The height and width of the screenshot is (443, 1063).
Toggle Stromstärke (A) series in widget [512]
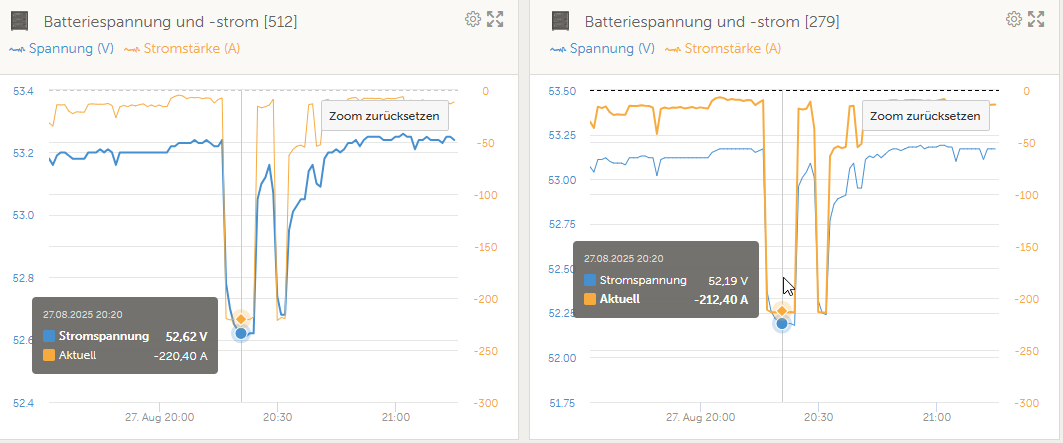point(182,48)
